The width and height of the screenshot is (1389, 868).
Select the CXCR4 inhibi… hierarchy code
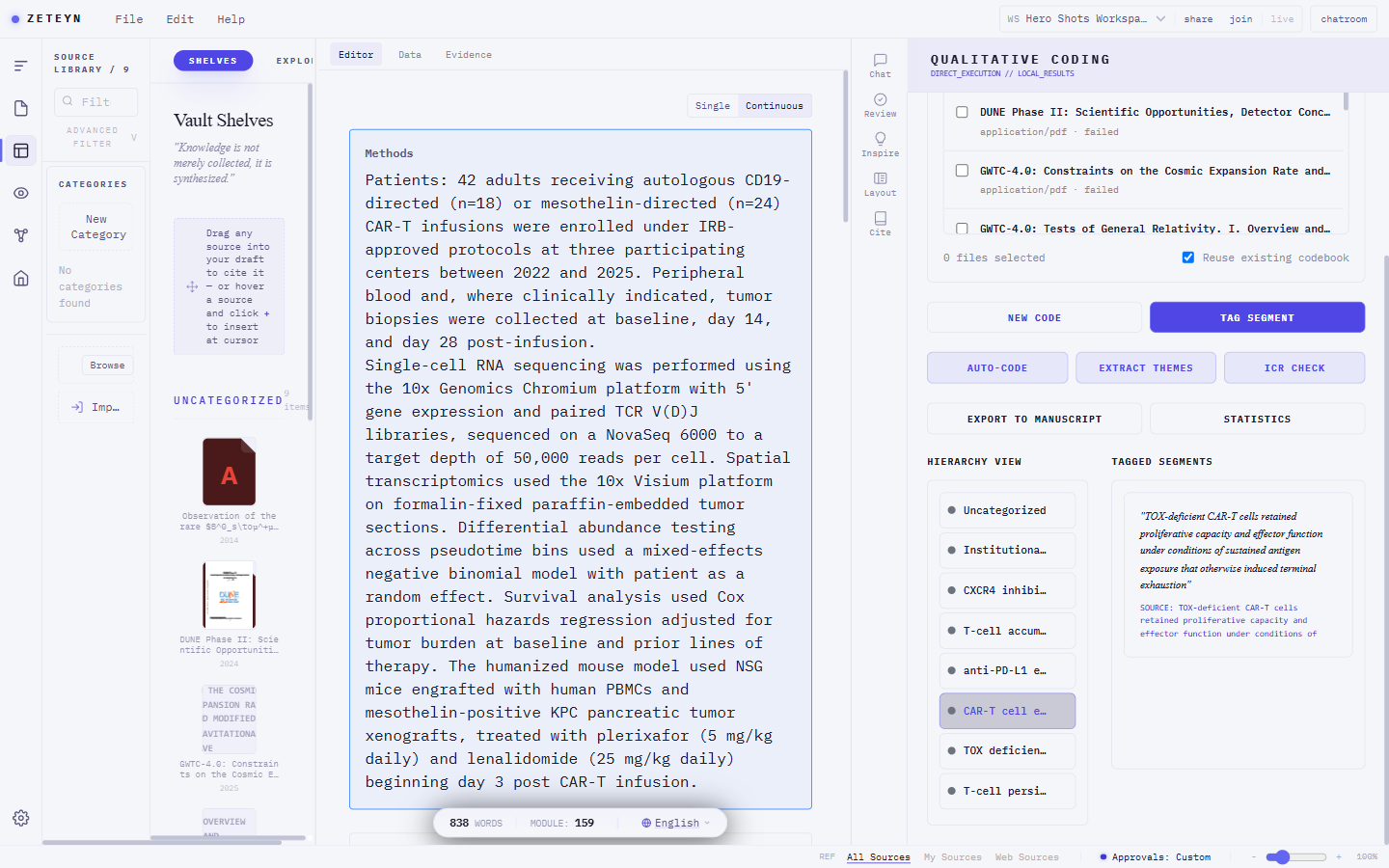[x=1007, y=590]
